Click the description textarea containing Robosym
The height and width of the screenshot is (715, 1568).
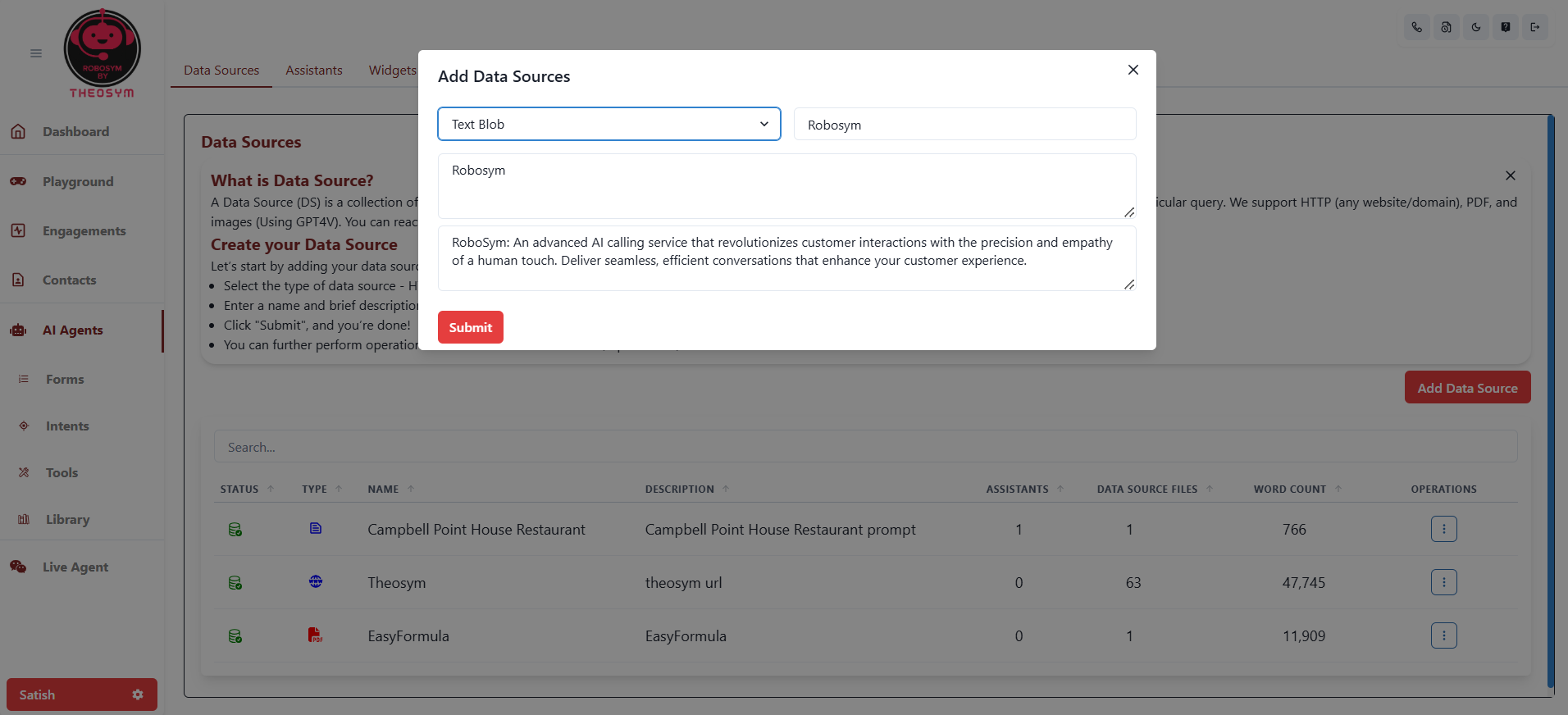[x=787, y=186]
